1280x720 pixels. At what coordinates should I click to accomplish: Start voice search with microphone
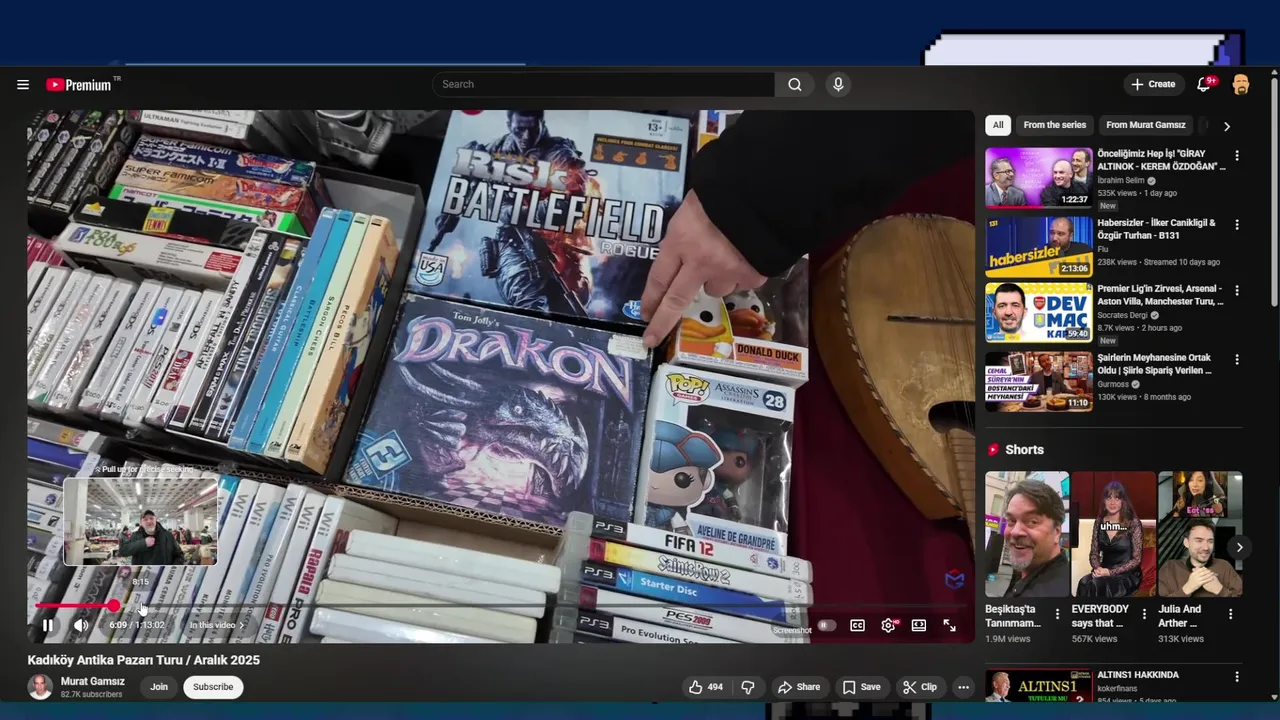(838, 85)
